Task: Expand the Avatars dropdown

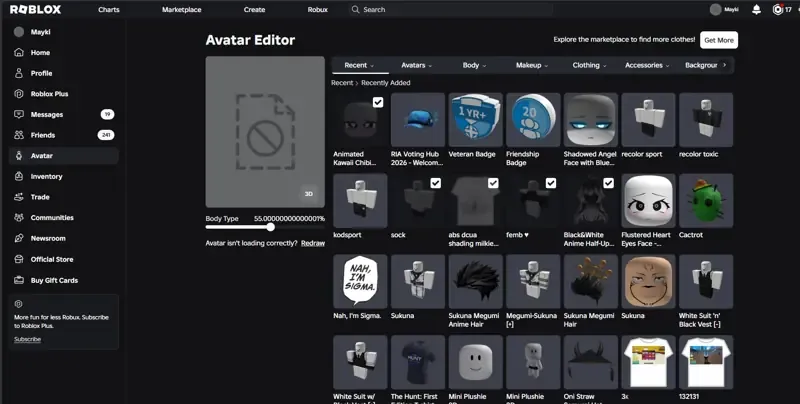Action: click(x=416, y=65)
